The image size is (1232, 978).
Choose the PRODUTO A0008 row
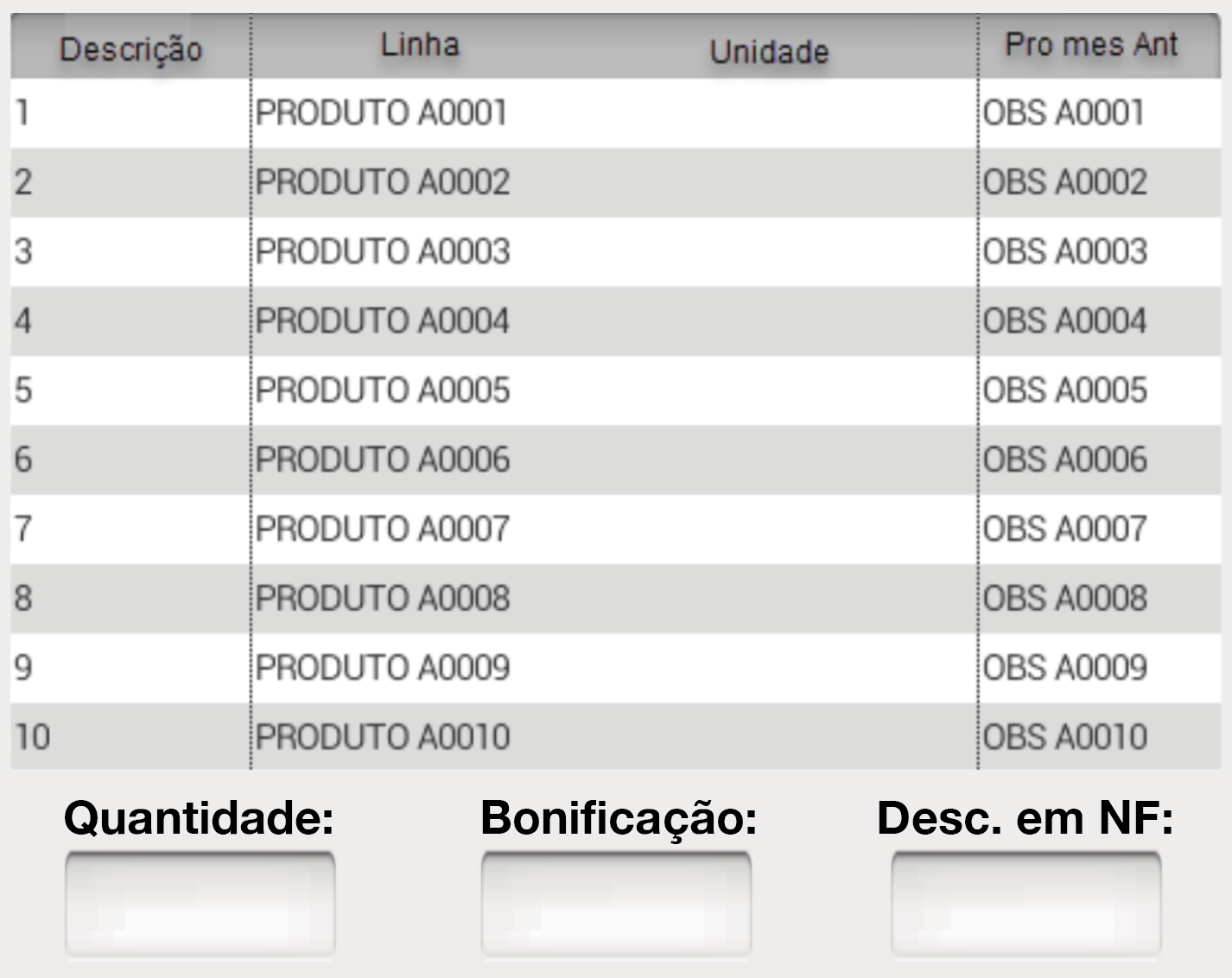(616, 599)
